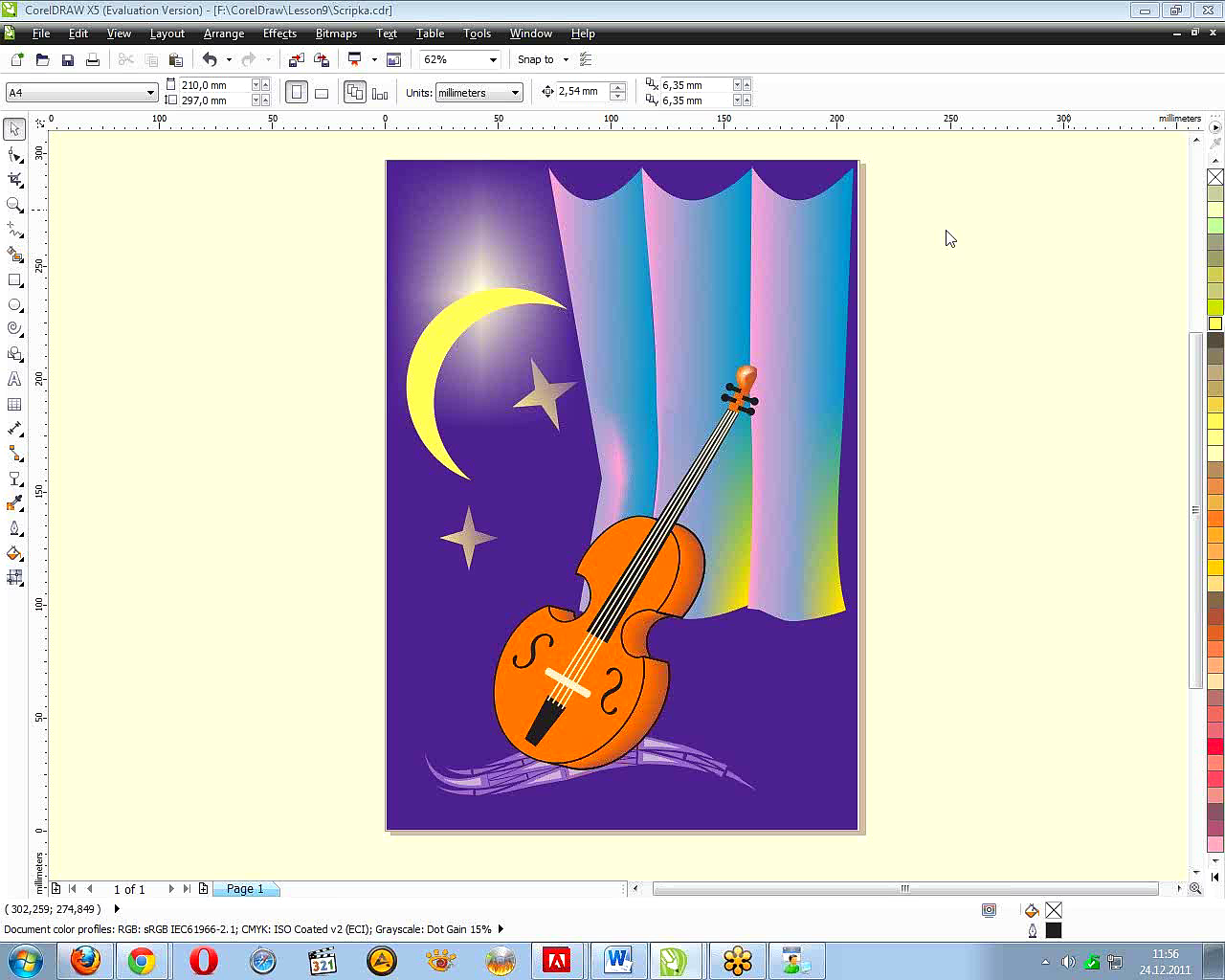Open the Options checklist icon
1225x980 pixels.
pyautogui.click(x=587, y=59)
